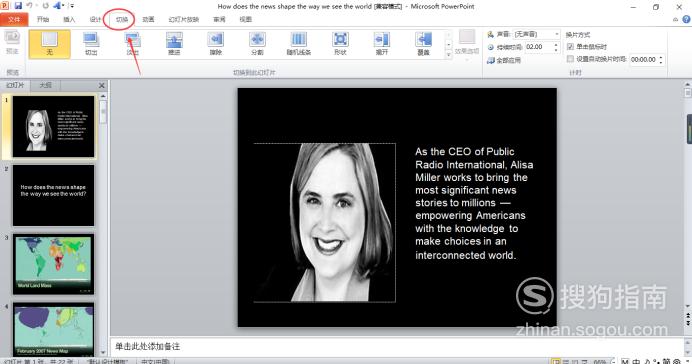Apply the 覆盖 (Cover) transition
Screen dimensions: 692x364
423,44
